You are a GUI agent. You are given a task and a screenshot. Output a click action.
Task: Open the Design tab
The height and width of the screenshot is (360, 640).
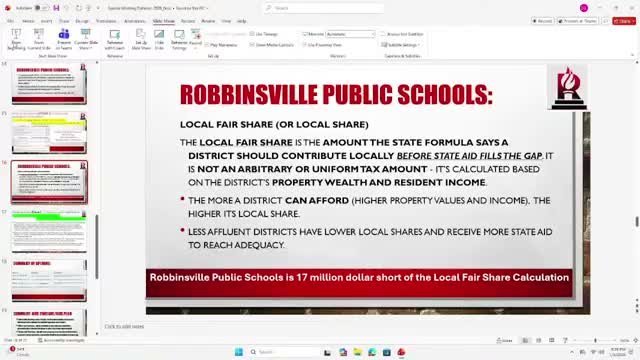82,21
